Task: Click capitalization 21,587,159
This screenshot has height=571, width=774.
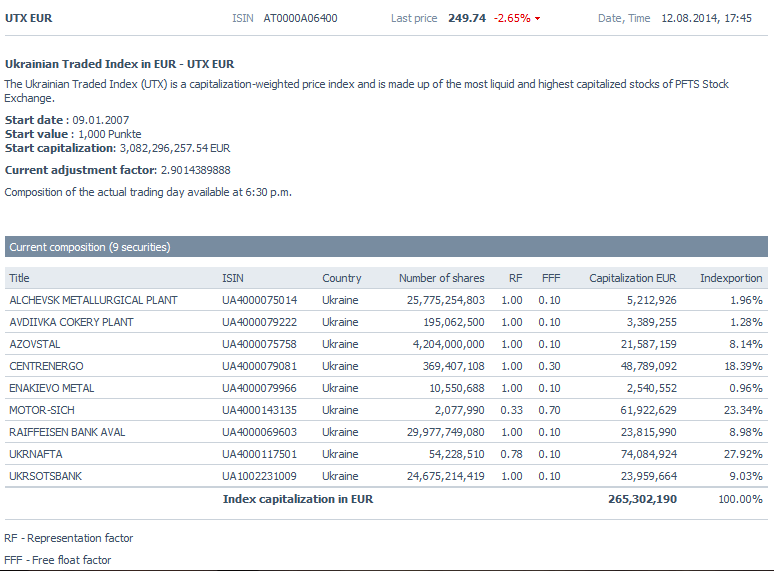Action: coord(649,344)
